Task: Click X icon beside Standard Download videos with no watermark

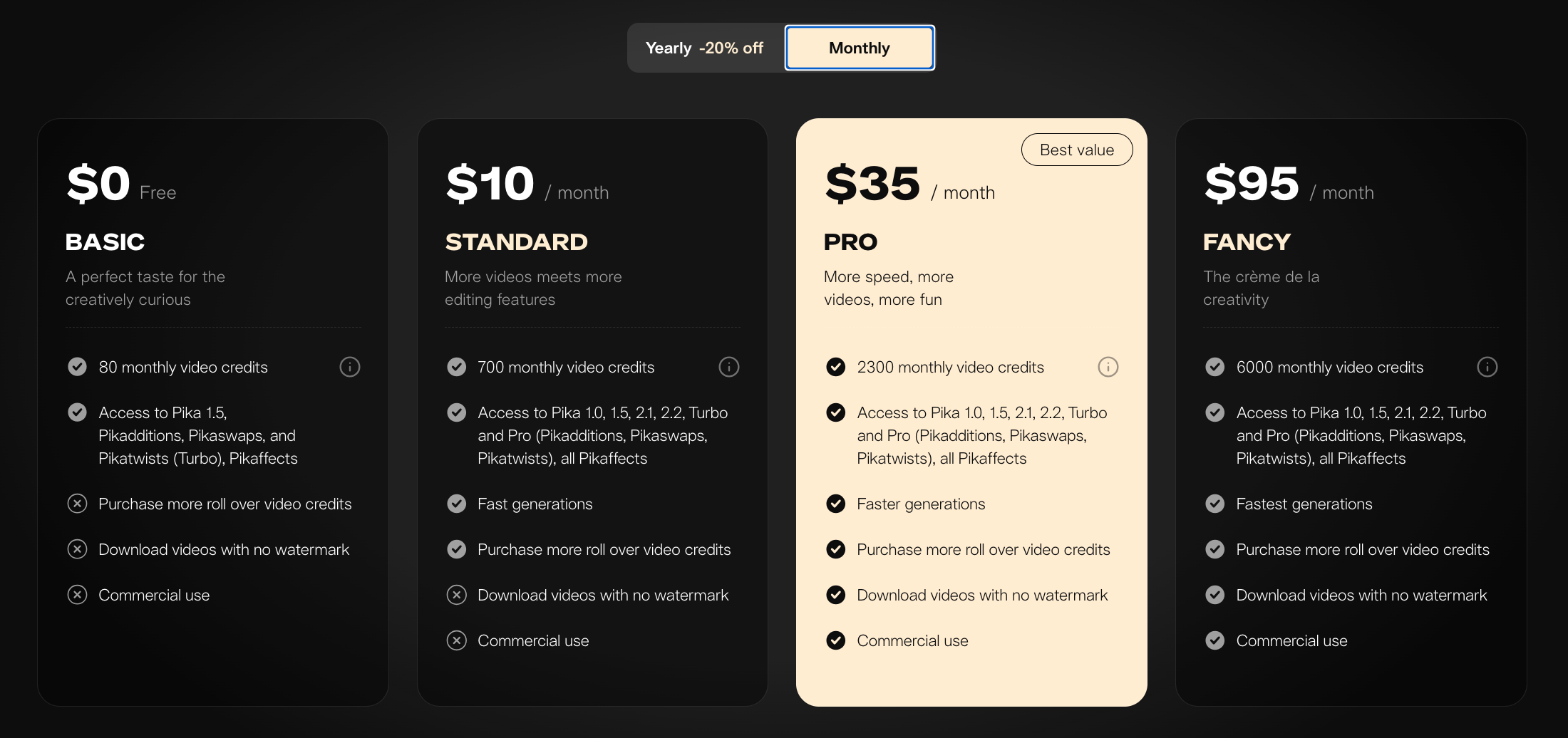Action: [456, 595]
